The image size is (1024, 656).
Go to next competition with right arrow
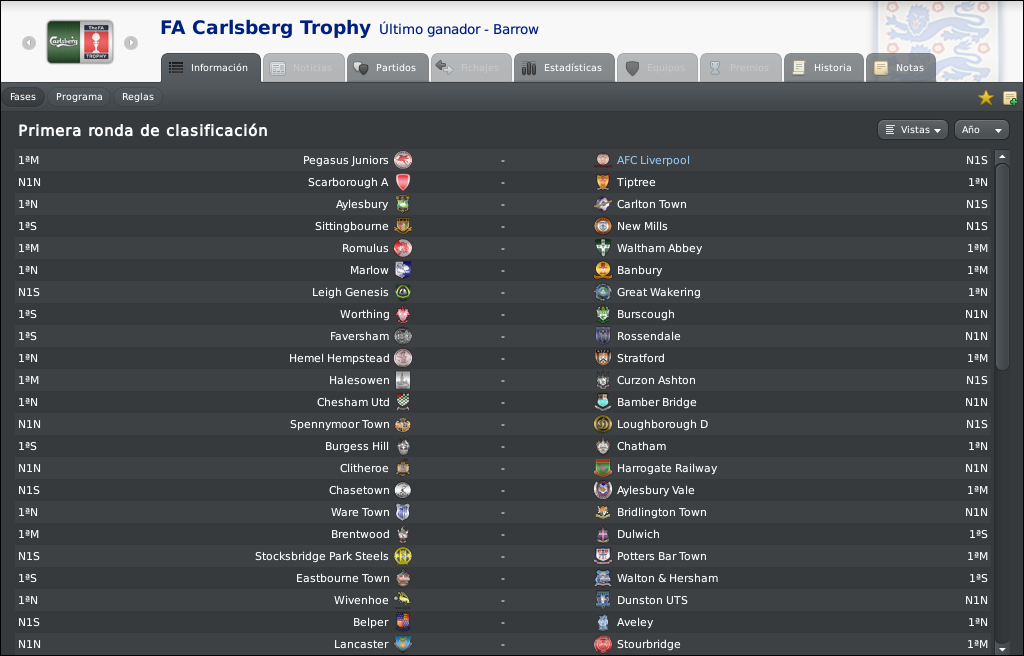(x=131, y=42)
